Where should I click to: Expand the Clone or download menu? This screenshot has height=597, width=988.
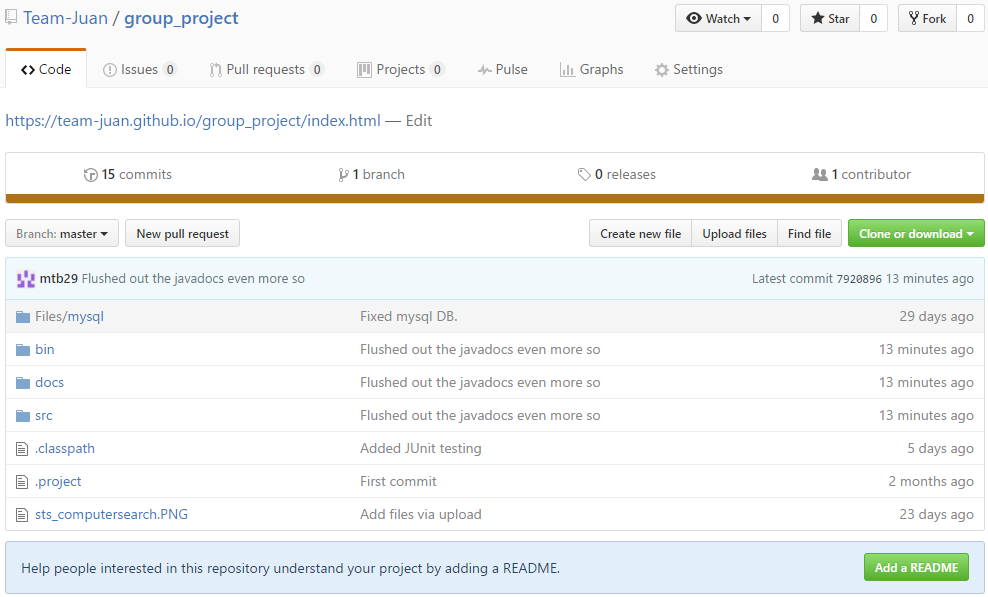[916, 233]
